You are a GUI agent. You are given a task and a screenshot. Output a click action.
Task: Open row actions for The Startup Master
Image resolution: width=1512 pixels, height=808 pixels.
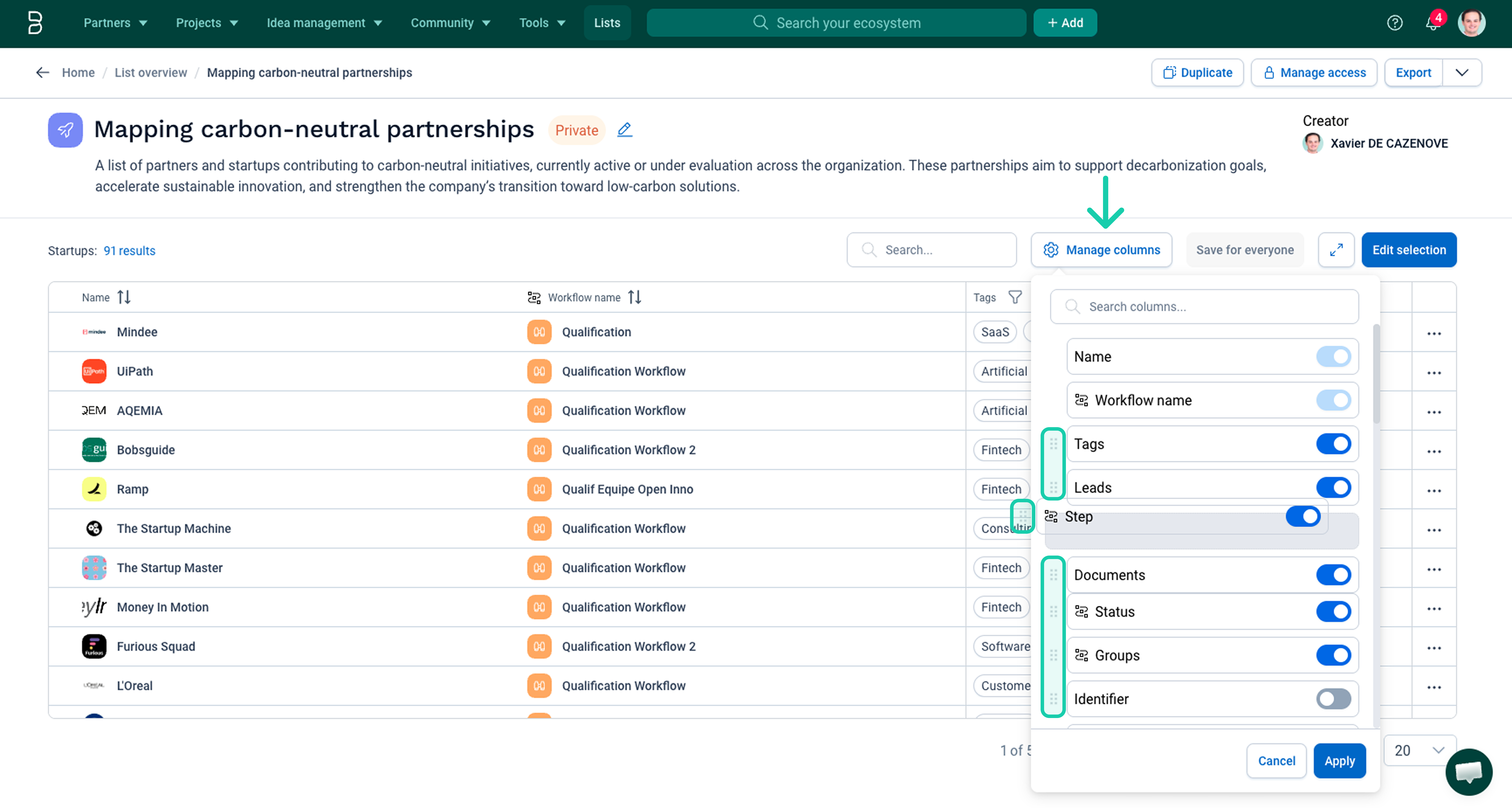tap(1434, 569)
